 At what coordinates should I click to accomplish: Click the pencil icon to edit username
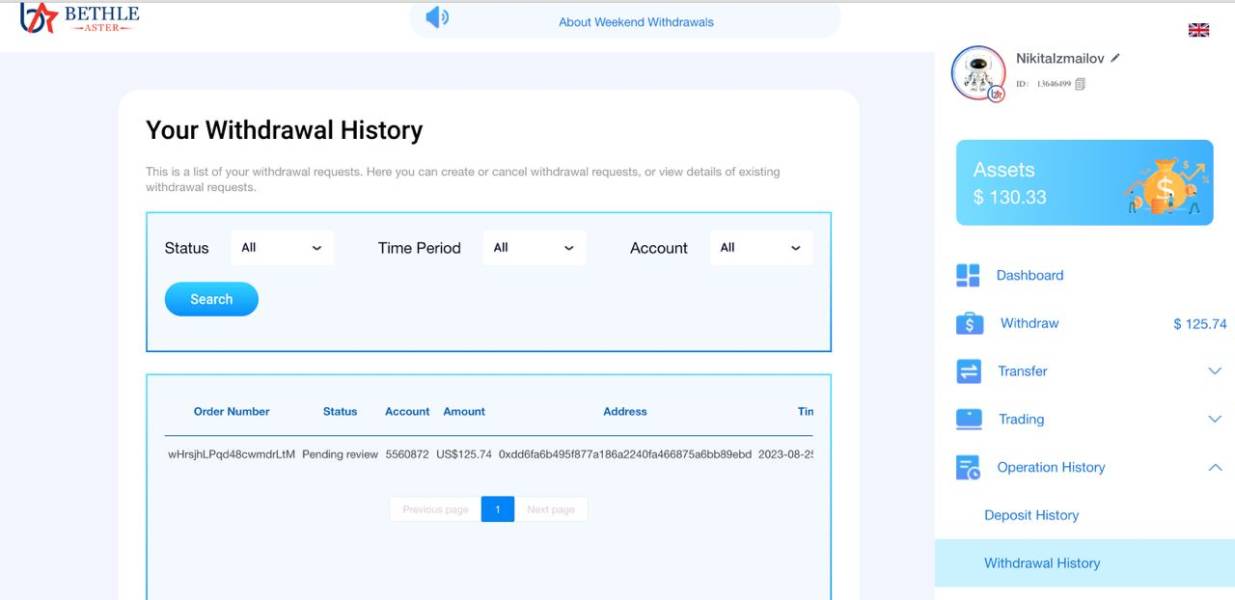coord(1115,58)
